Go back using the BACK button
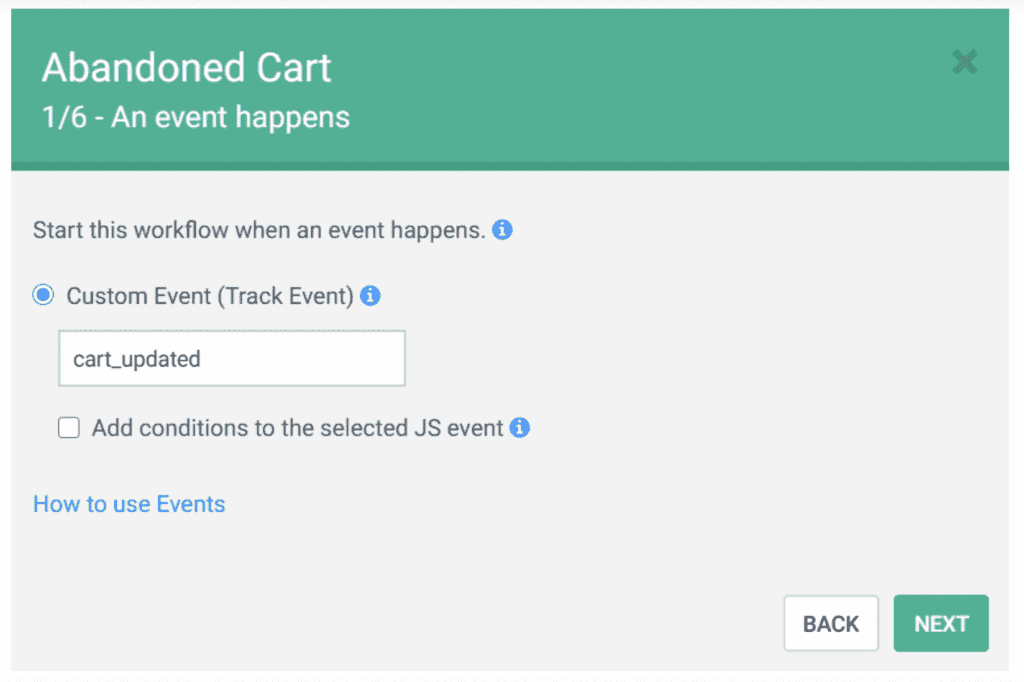Image resolution: width=1024 pixels, height=682 pixels. point(831,623)
